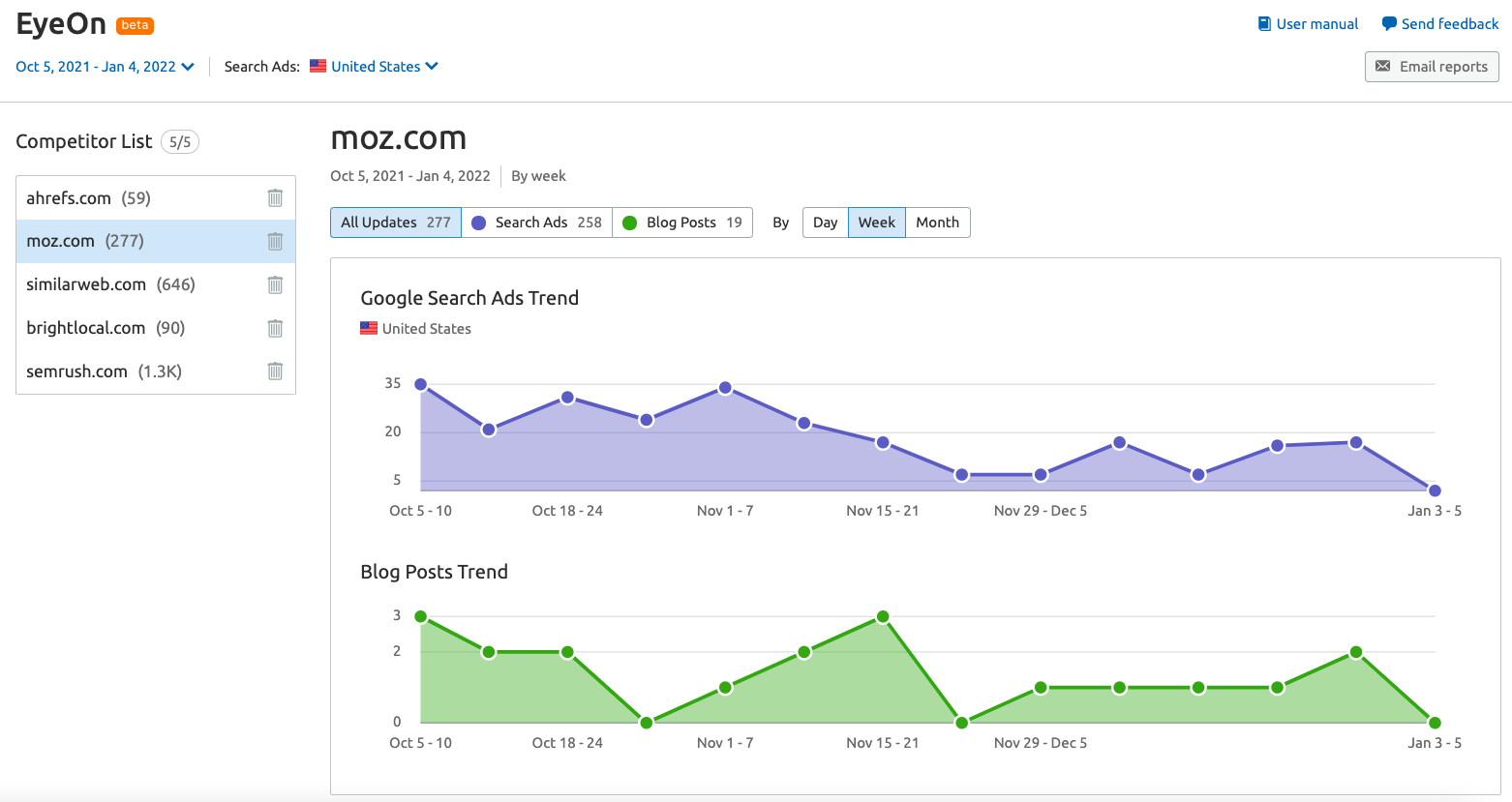This screenshot has width=1512, height=802.
Task: Switch to the Blog Posts 19 tab
Action: click(682, 223)
